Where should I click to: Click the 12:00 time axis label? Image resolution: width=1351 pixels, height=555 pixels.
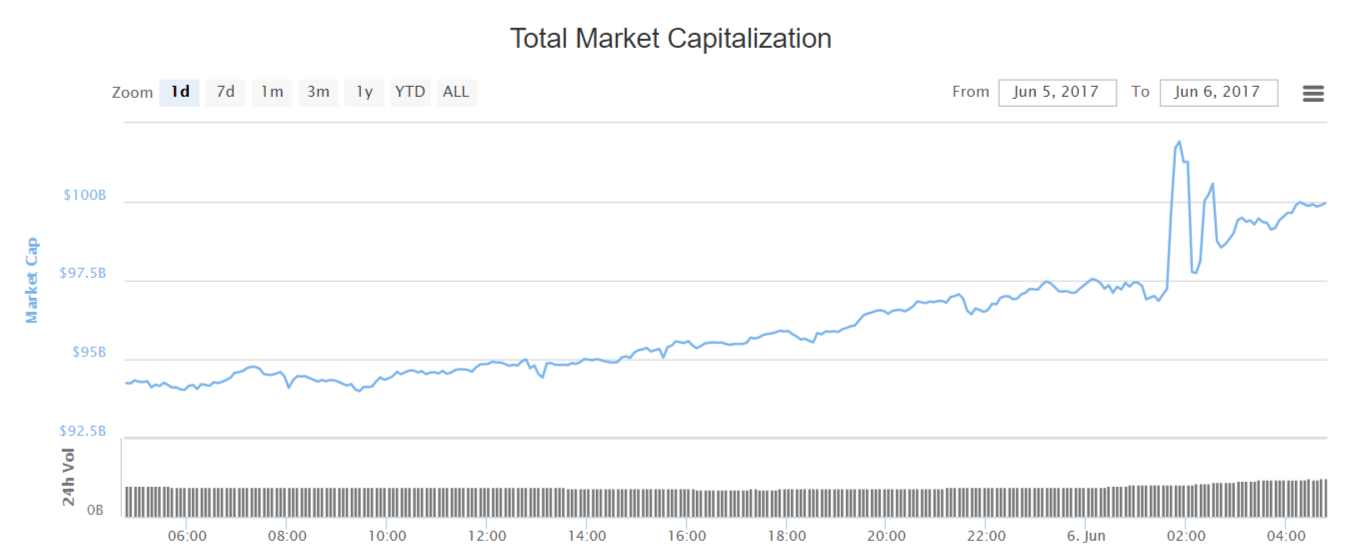tap(486, 536)
